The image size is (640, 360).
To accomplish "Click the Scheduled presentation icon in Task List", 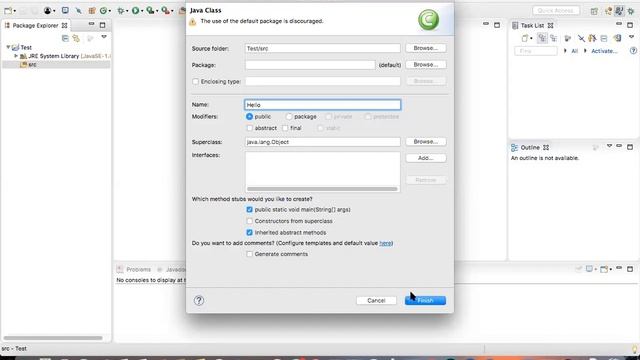I will tap(553, 38).
